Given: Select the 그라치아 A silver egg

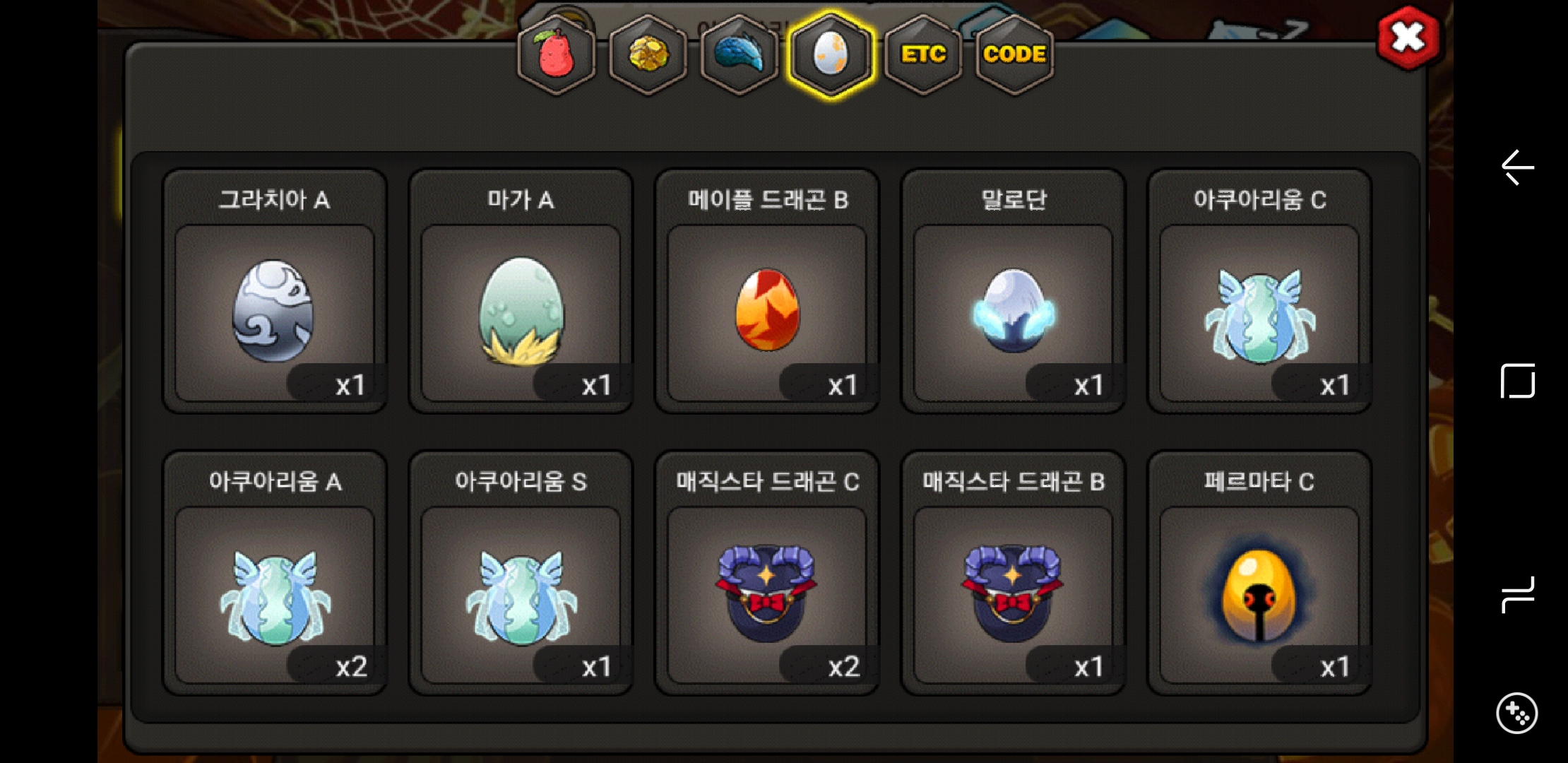Looking at the screenshot, I should (275, 291).
